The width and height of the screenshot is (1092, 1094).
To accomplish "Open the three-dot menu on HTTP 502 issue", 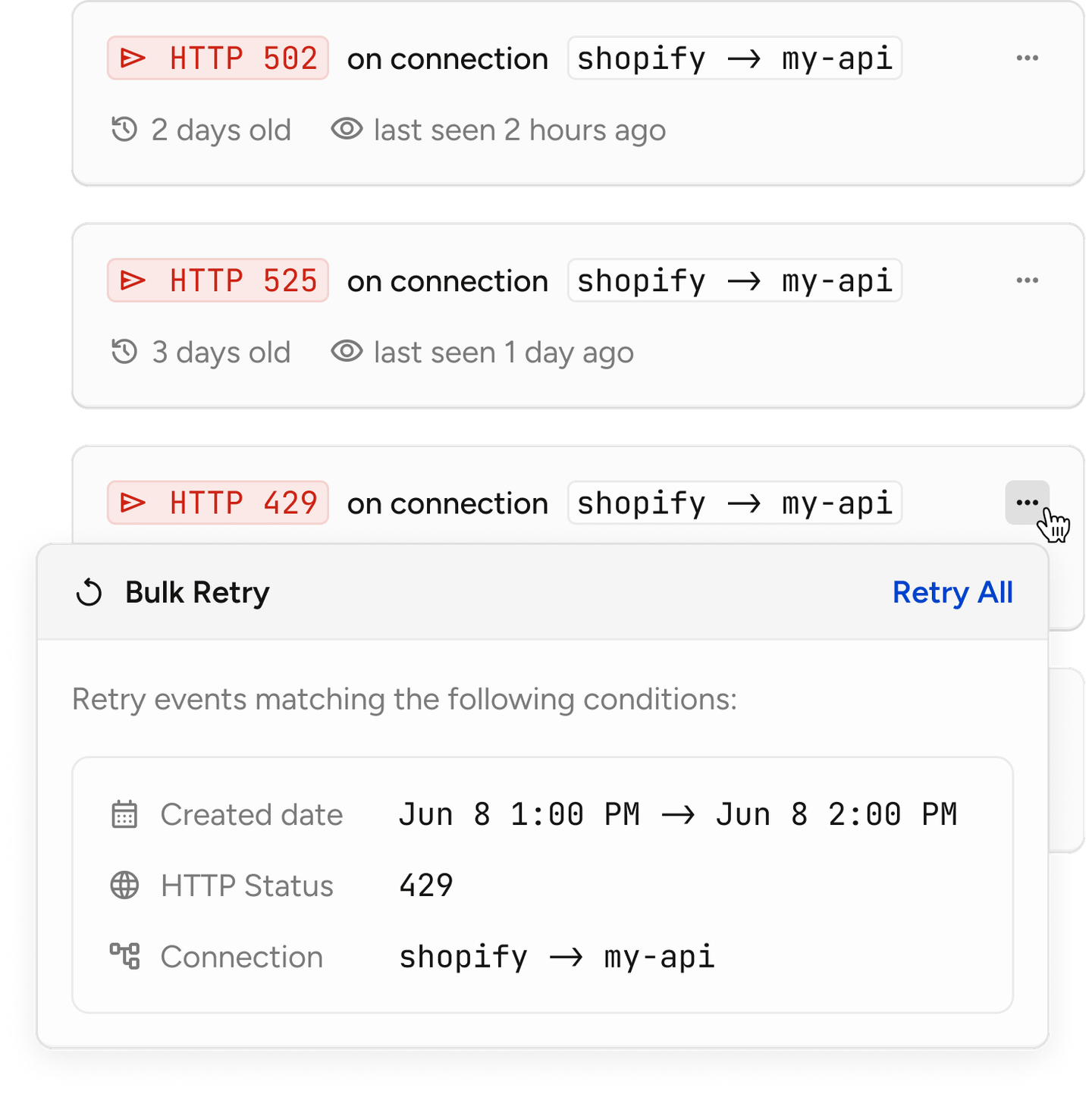I will click(x=1027, y=58).
